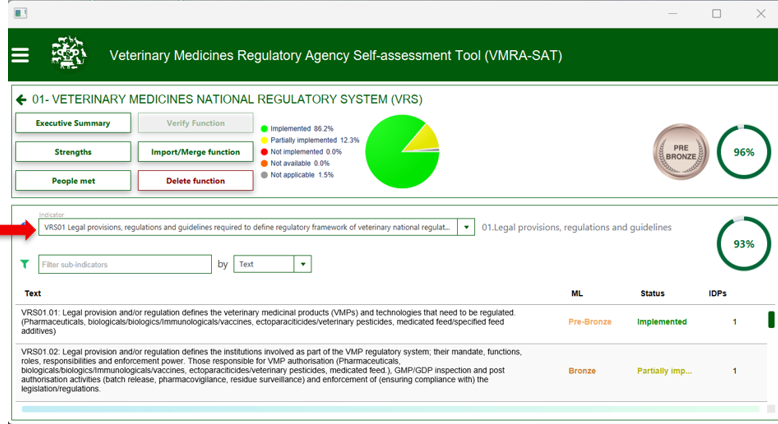Click Pre-Bronze maturity level cell
The image size is (778, 424).
click(x=590, y=322)
